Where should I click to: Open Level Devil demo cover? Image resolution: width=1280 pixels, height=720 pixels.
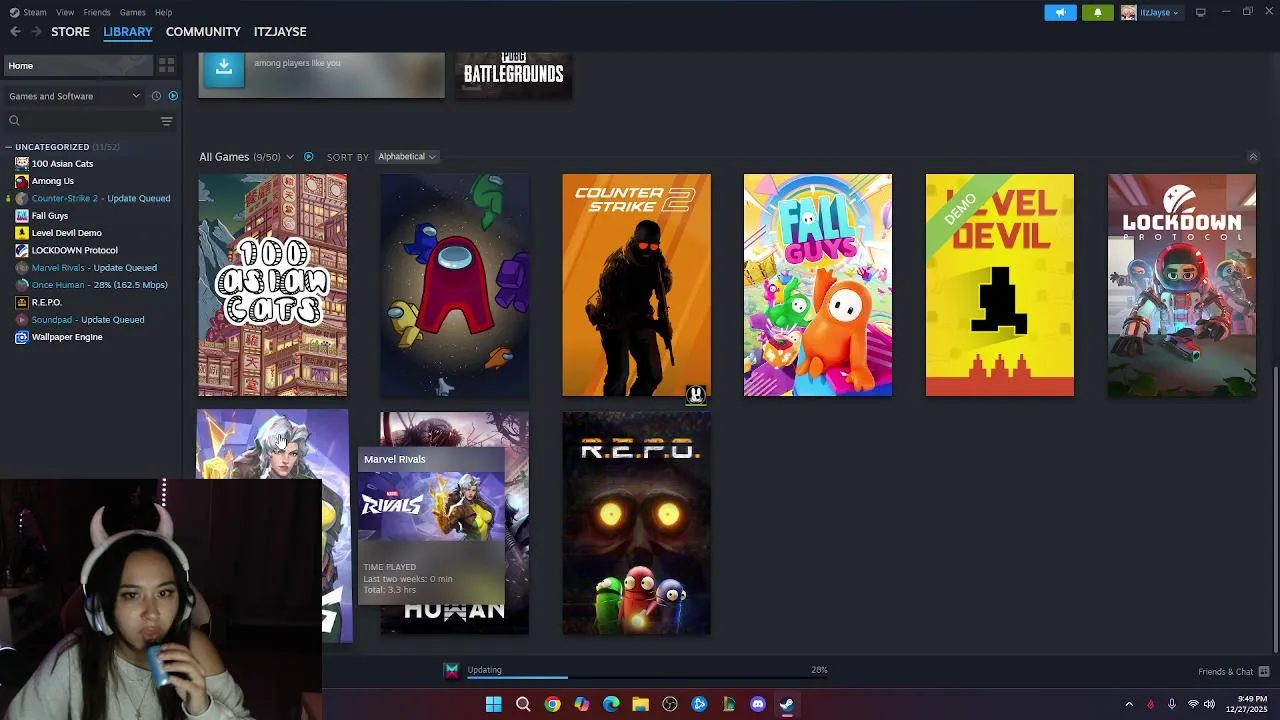[1000, 285]
